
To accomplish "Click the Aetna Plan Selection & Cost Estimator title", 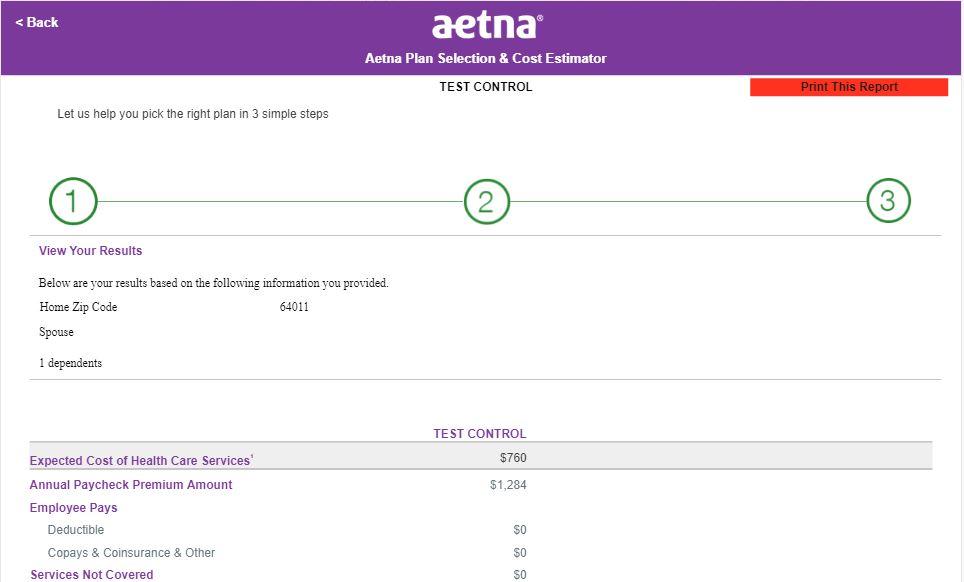I will coord(485,59).
